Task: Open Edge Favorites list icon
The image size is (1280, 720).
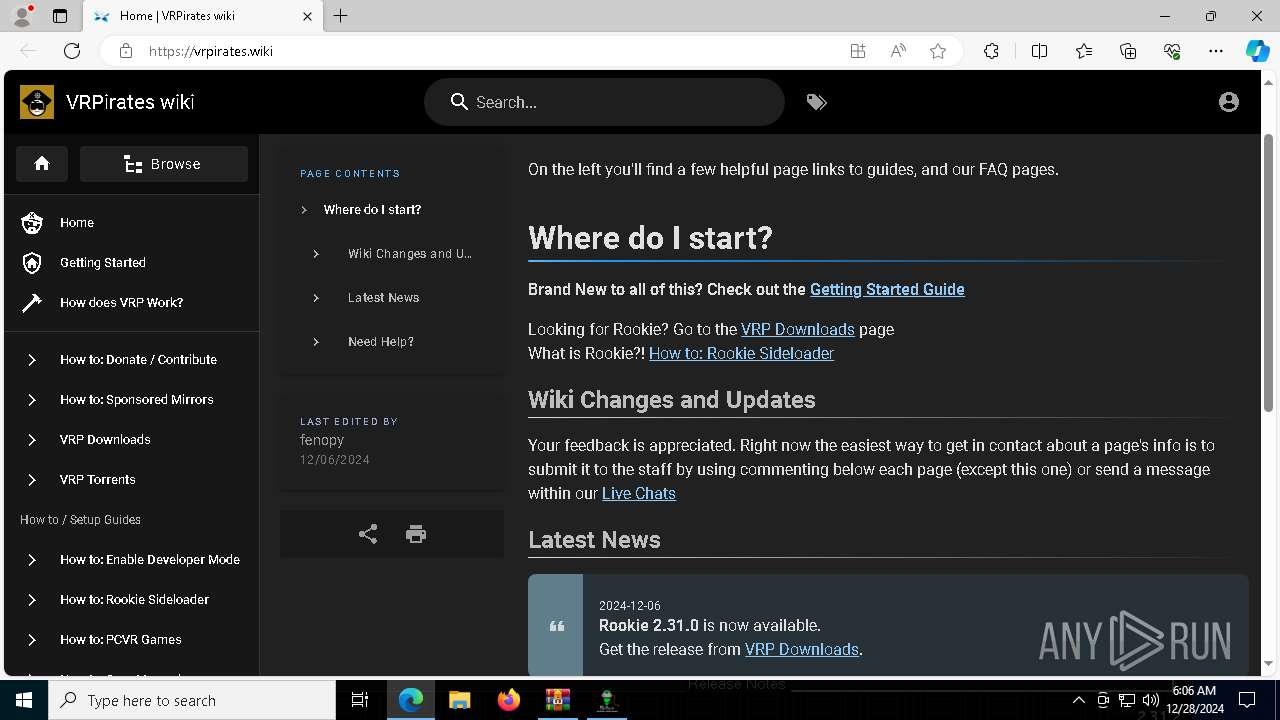Action: [1084, 51]
